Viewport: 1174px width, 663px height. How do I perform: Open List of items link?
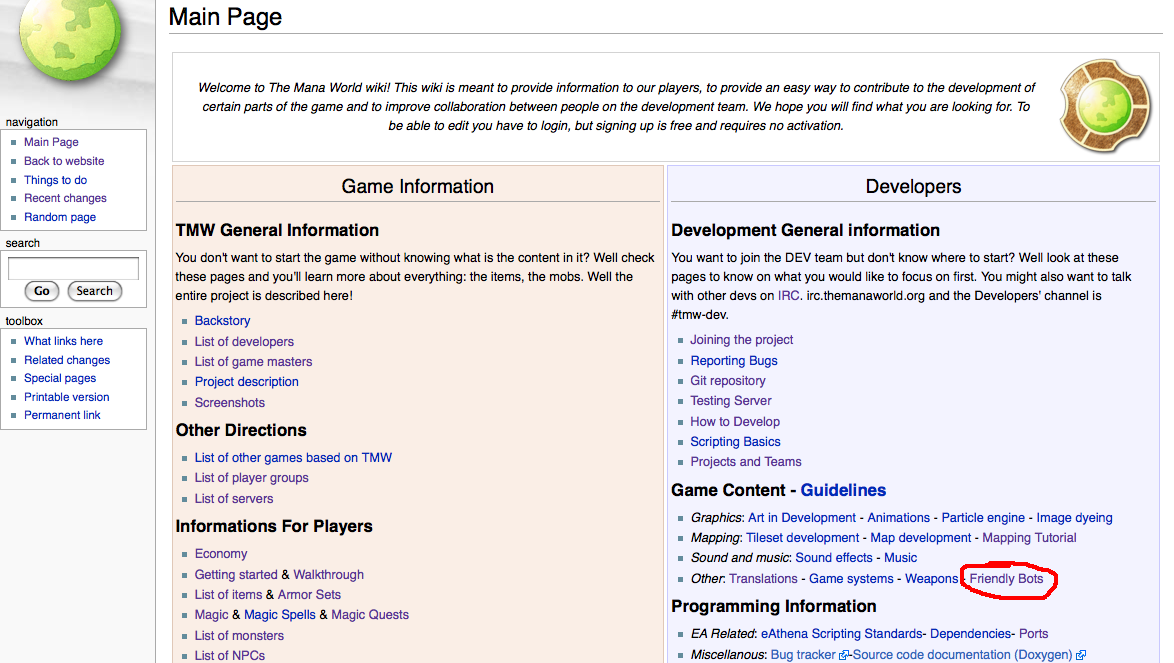[228, 595]
